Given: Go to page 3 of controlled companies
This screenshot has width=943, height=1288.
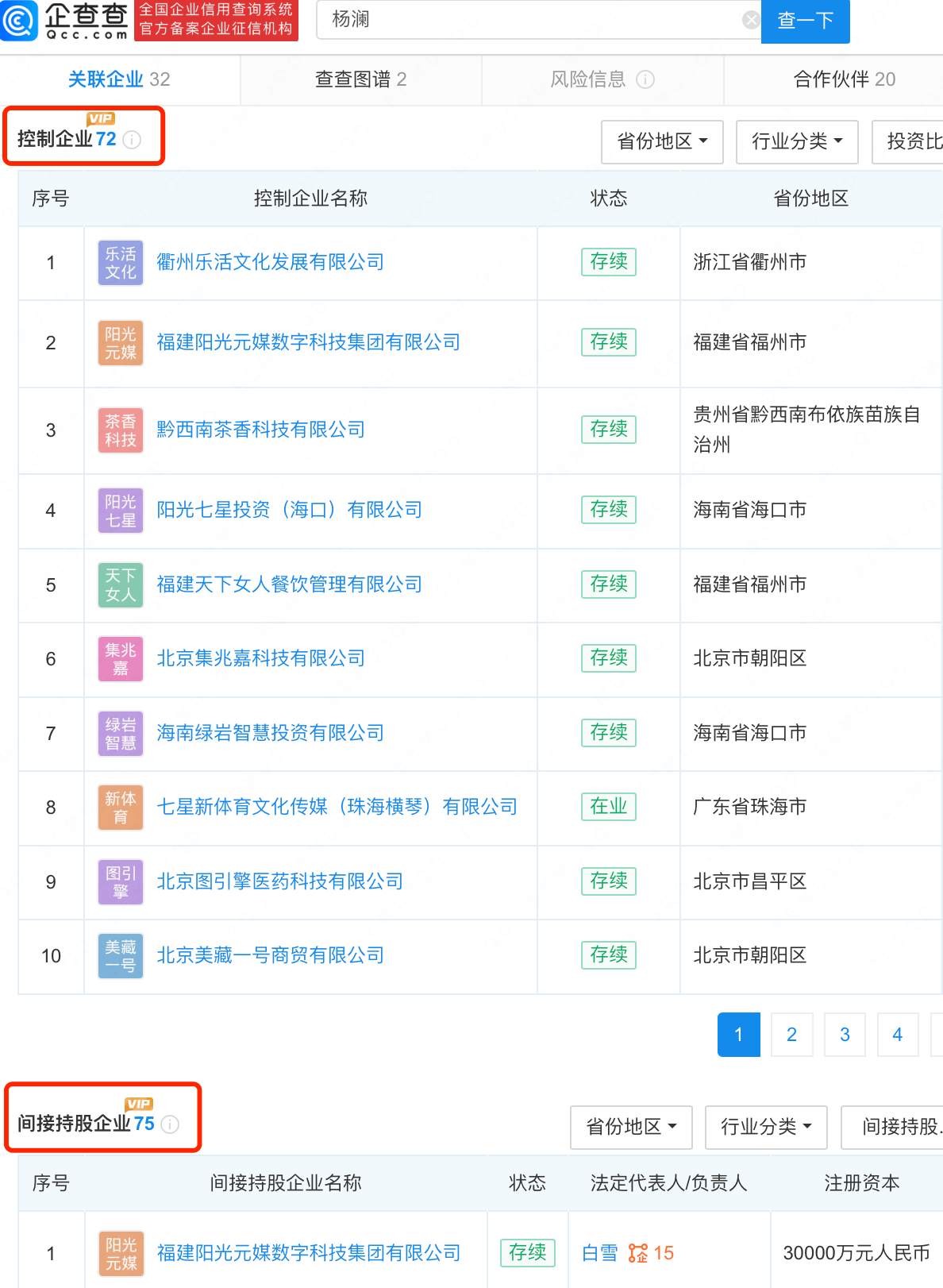Looking at the screenshot, I should tap(845, 1035).
